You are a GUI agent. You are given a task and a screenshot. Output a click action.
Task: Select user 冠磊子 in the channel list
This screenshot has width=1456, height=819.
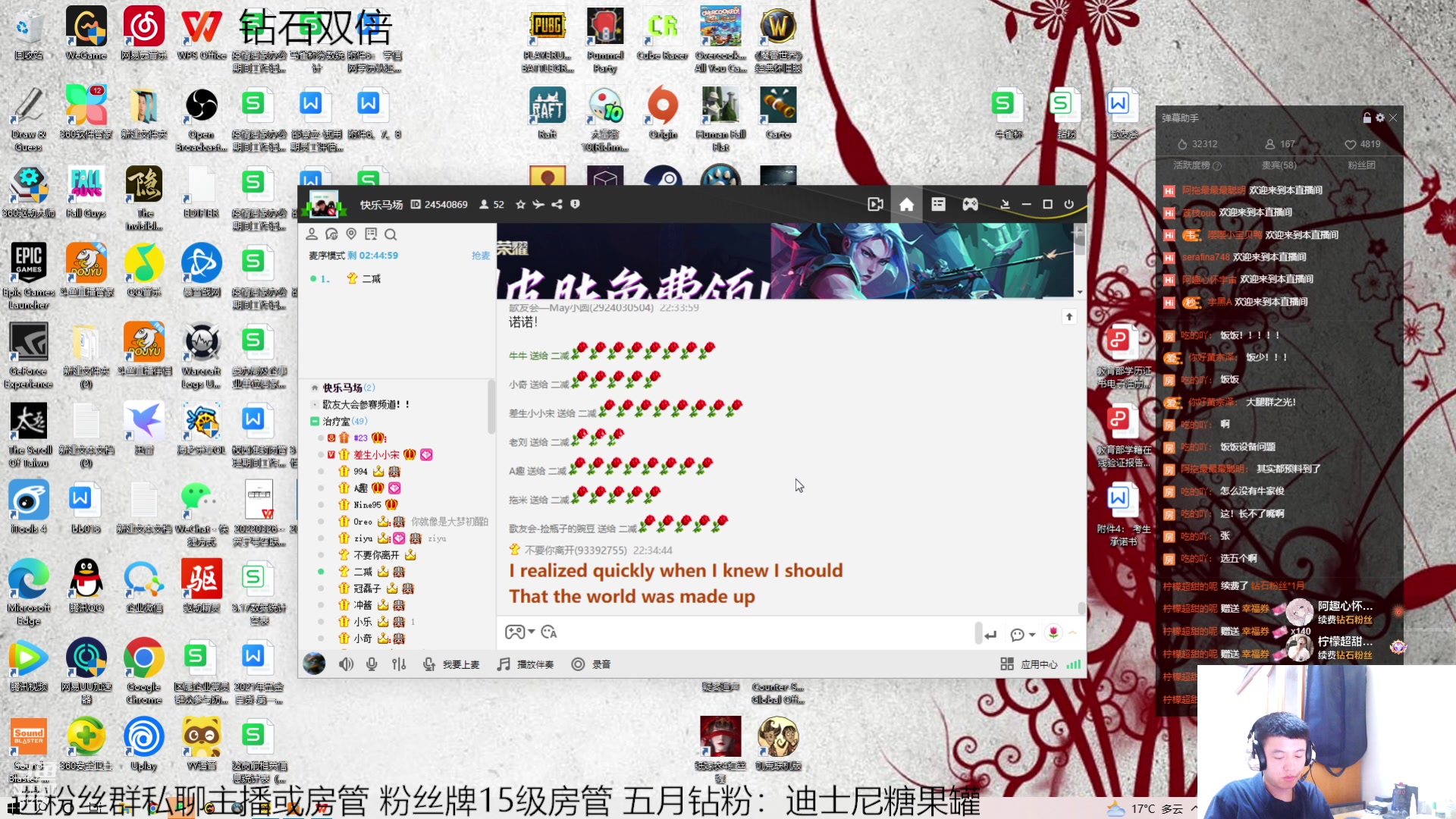pyautogui.click(x=367, y=588)
